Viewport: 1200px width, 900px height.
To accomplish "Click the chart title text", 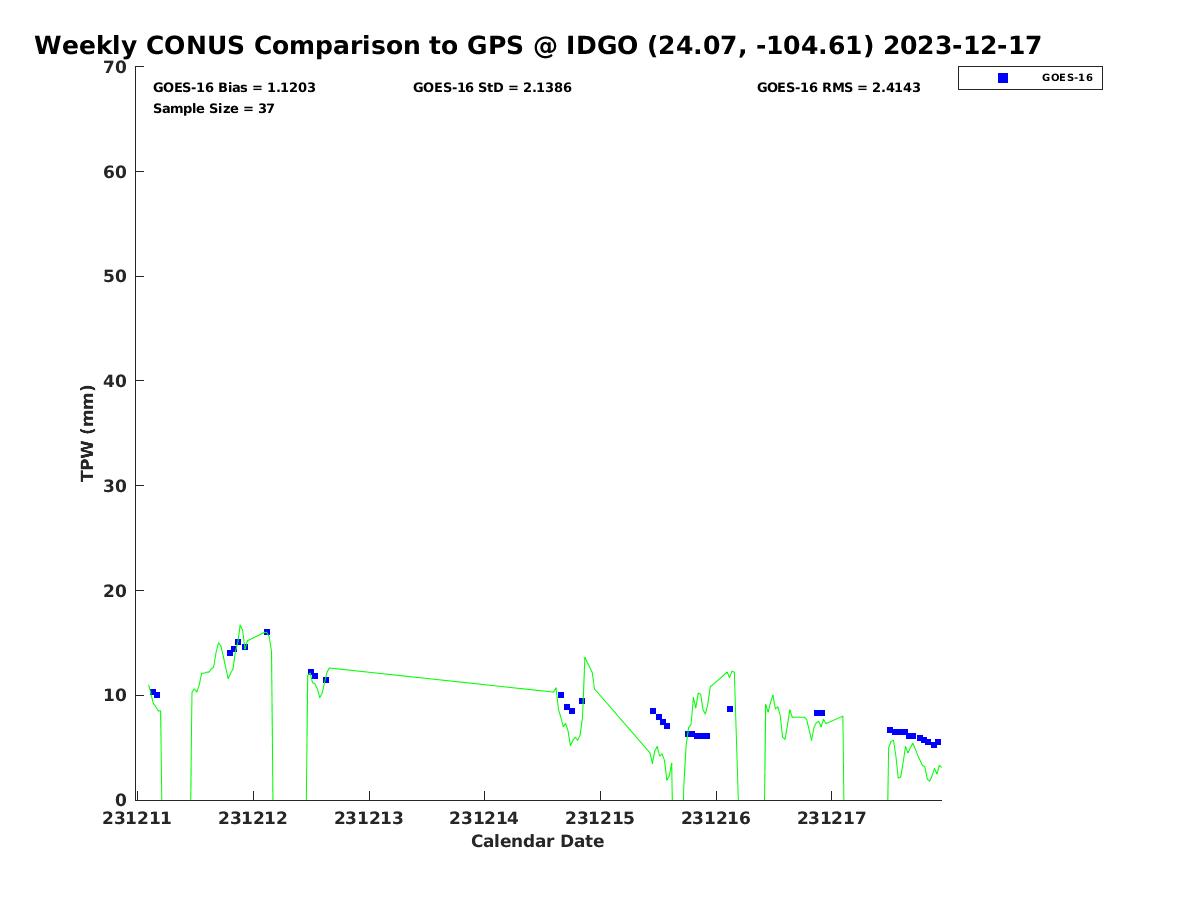I will coord(538,46).
